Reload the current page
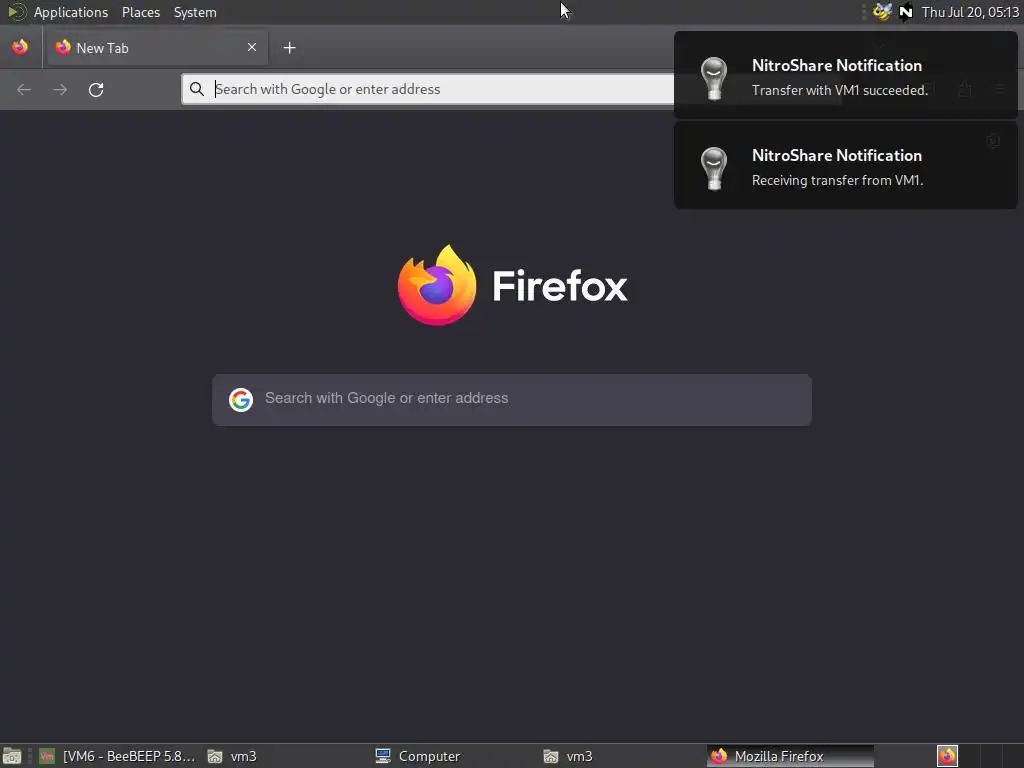The width and height of the screenshot is (1024, 768). point(96,89)
